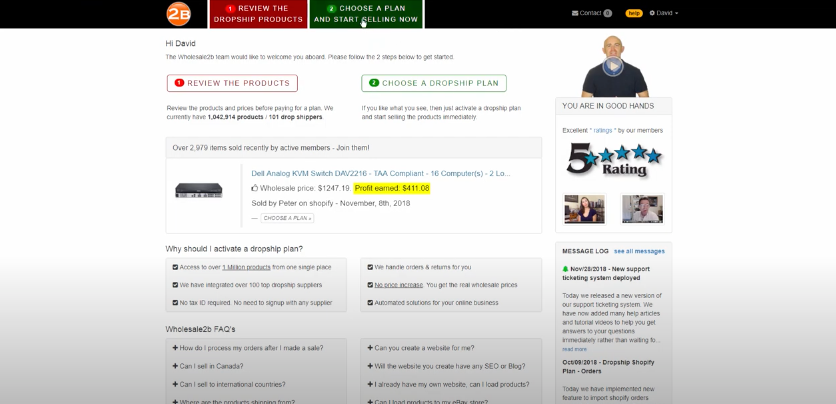Click the yellow help badge
Screen dimensions: 836x404
tap(633, 13)
